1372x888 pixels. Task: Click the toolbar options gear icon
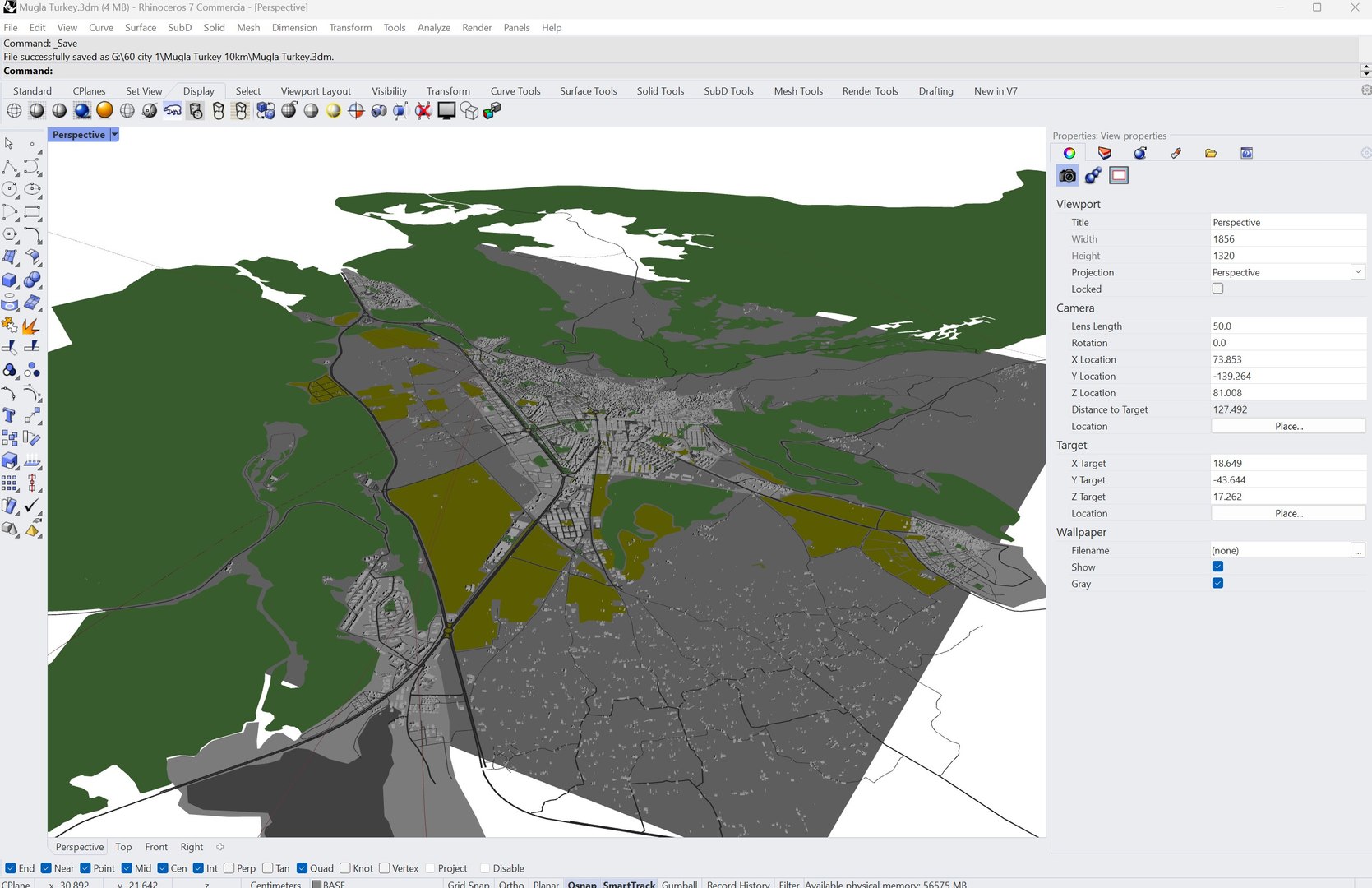1365,90
